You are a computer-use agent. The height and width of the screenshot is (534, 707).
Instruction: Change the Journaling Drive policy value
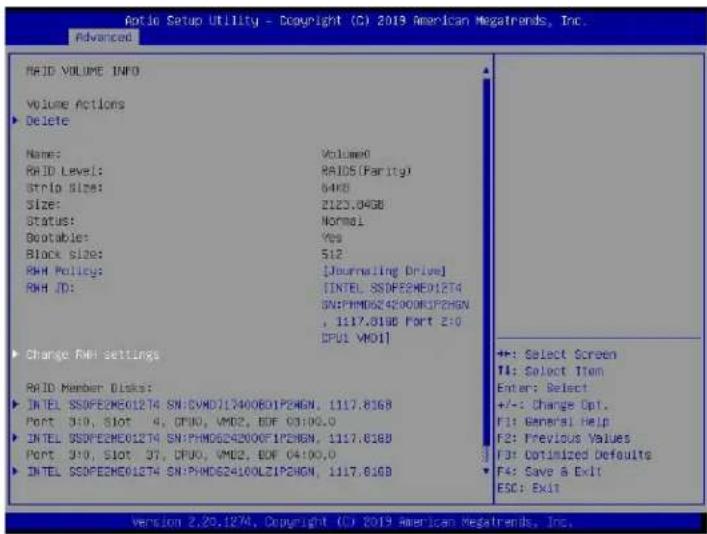click(x=385, y=271)
